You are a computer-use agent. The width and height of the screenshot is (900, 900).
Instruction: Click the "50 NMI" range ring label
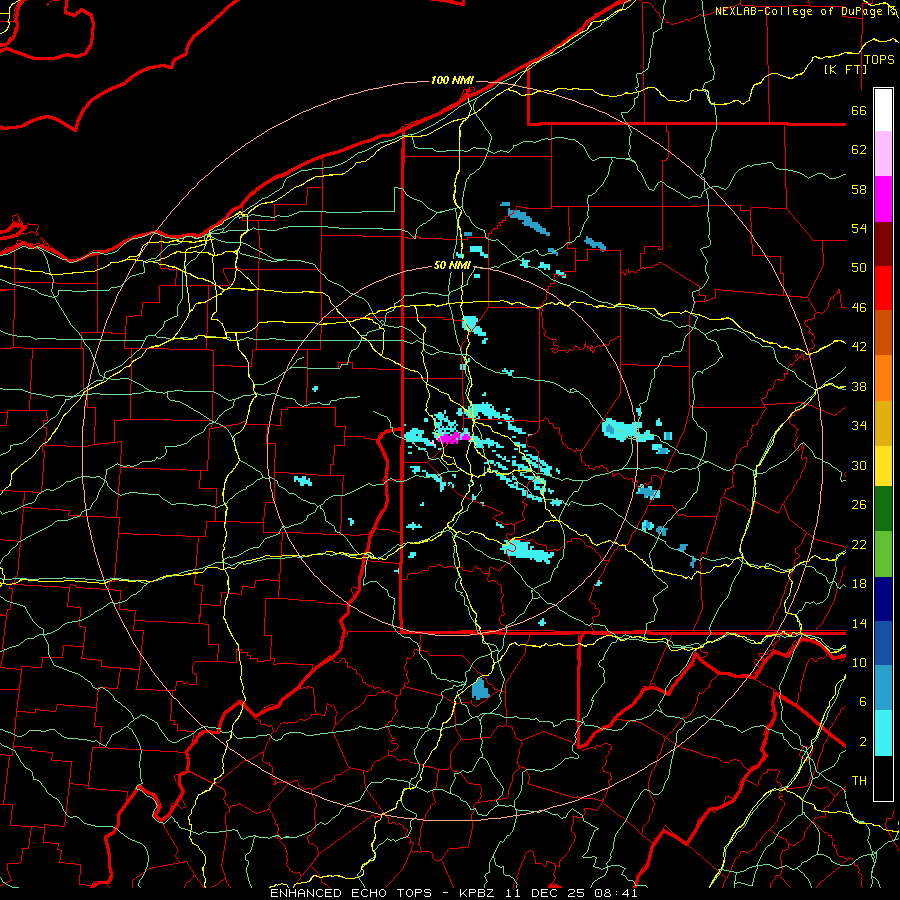[x=452, y=265]
